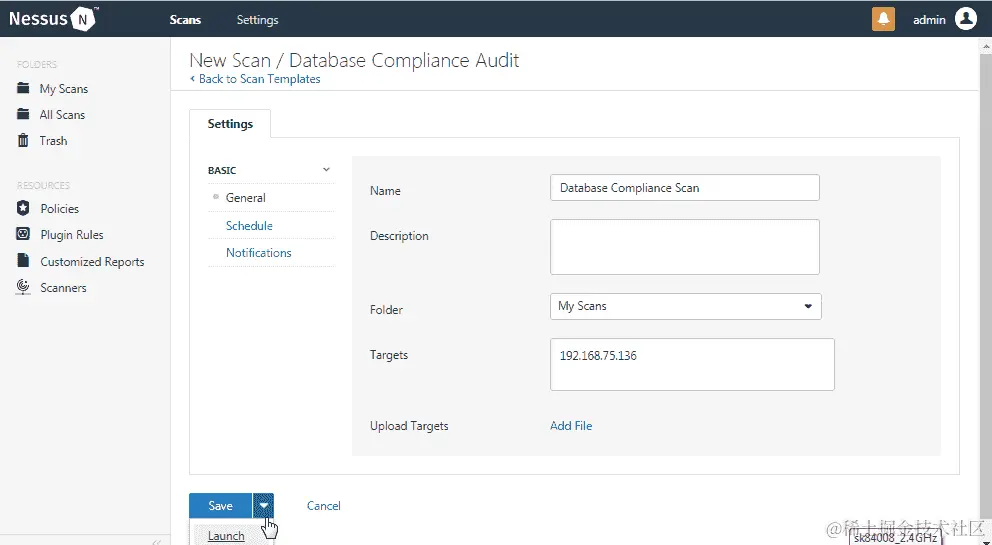This screenshot has height=545, width=992.
Task: Click the admin user avatar icon
Action: (965, 19)
